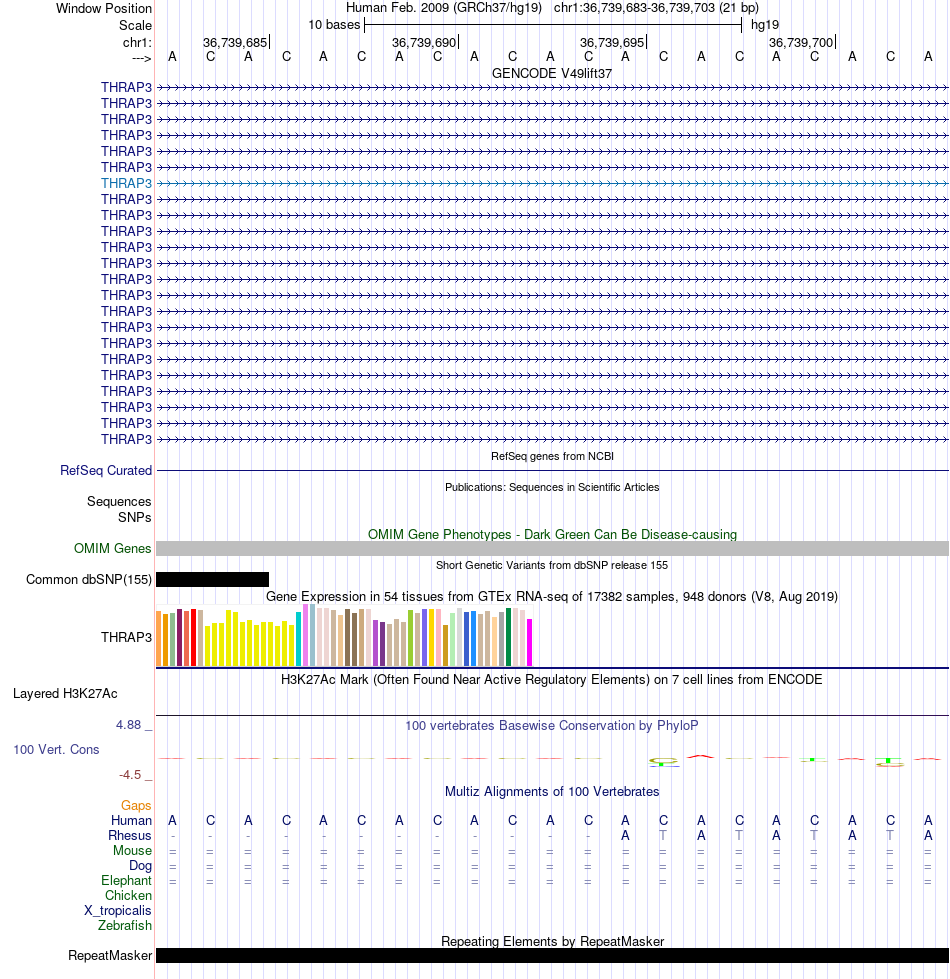
Task: Click the Elephant alignment row label
Action: 126,880
